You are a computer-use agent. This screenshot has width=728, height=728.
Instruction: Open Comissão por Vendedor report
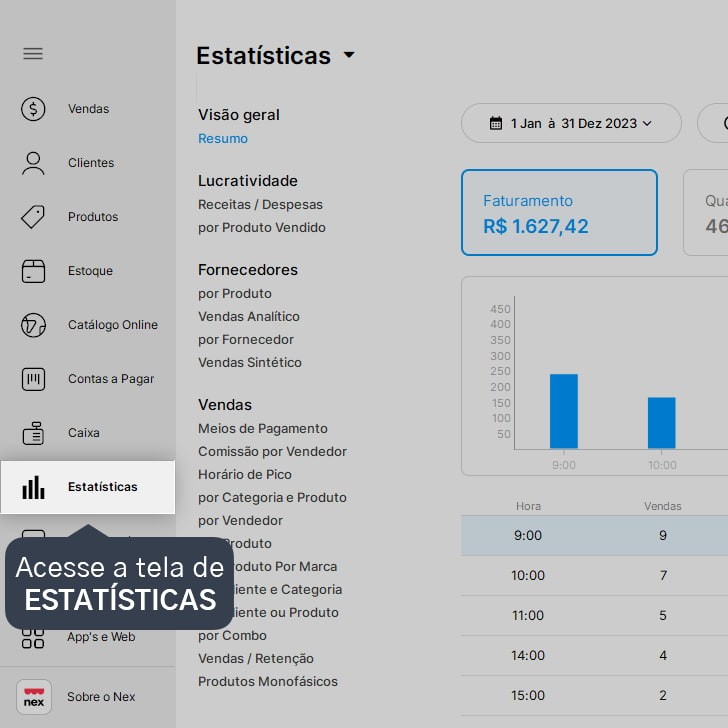[273, 452]
